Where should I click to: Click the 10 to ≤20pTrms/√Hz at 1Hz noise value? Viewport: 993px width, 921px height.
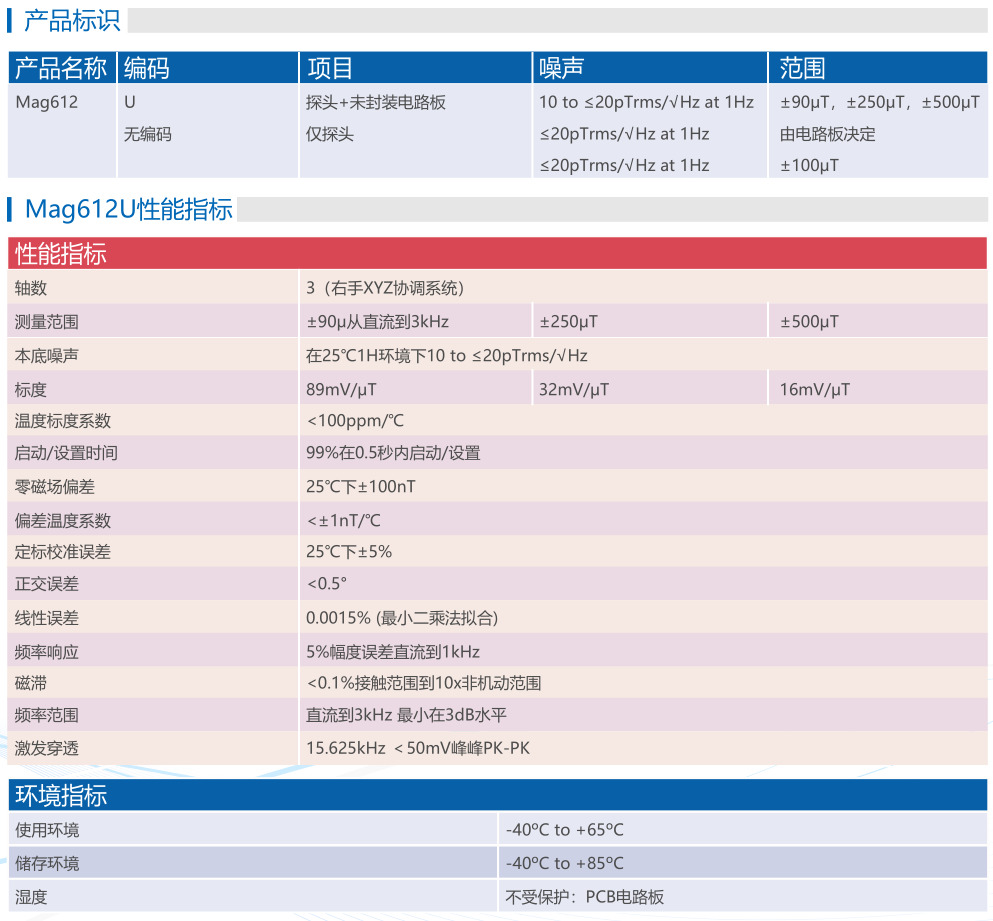pos(646,102)
